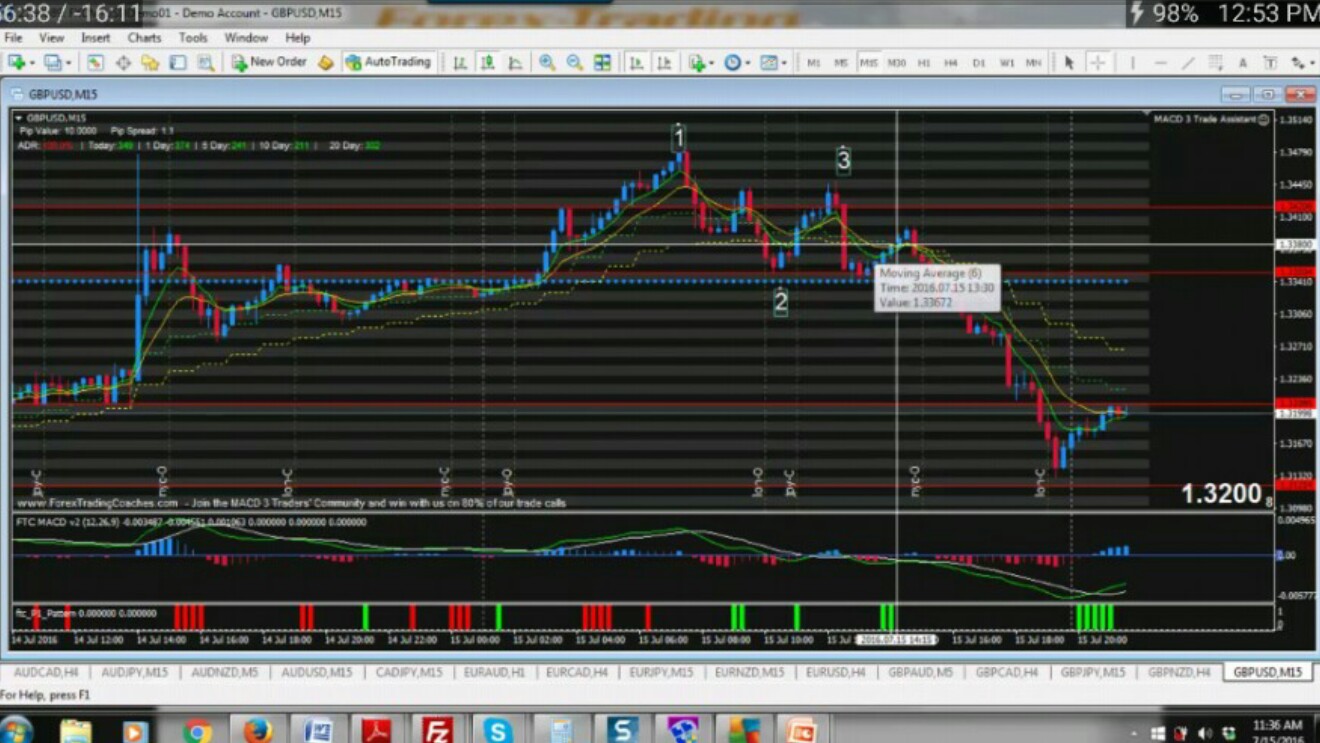The height and width of the screenshot is (743, 1320).
Task: Open FileZilla from the taskbar
Action: click(x=437, y=730)
